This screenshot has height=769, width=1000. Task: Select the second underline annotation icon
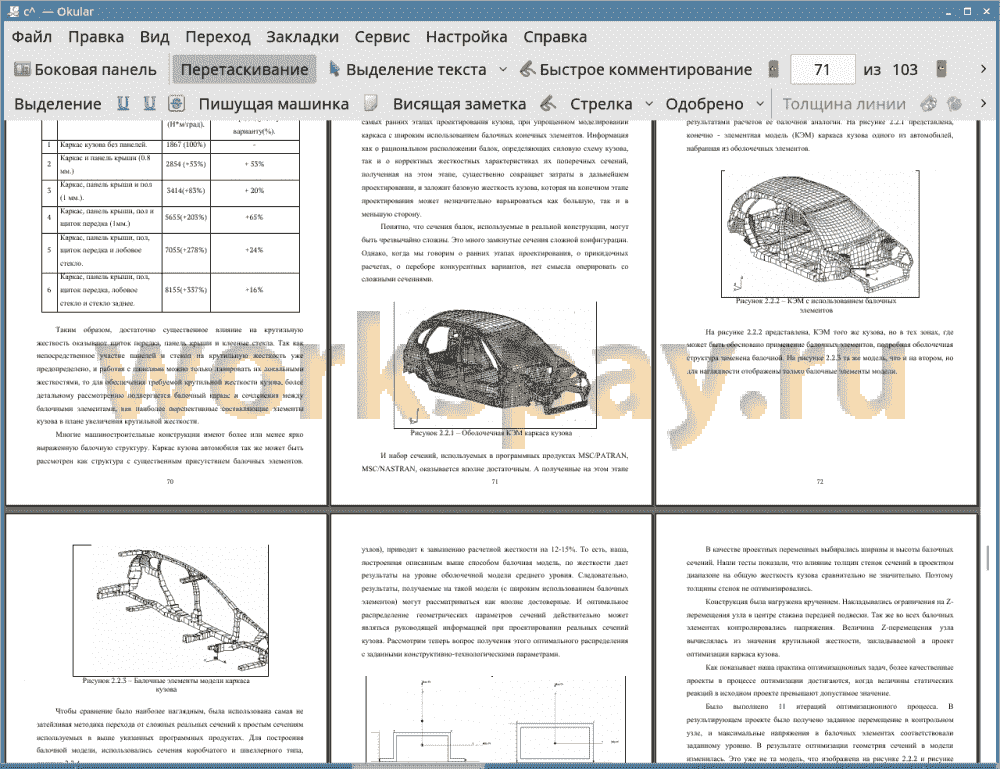click(x=149, y=103)
